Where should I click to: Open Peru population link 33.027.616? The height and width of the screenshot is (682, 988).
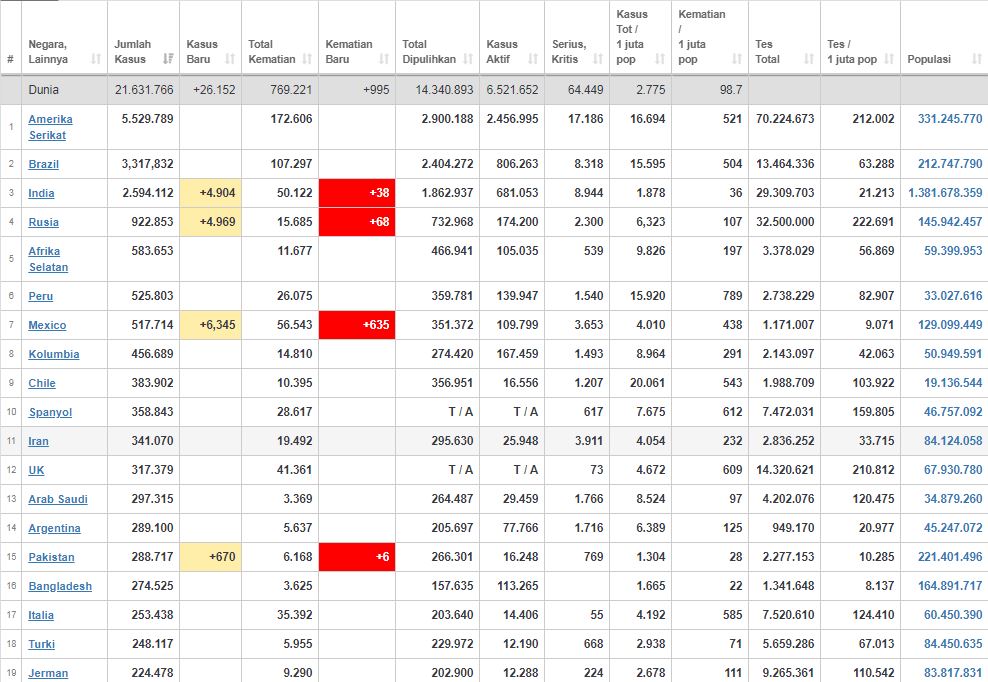click(x=953, y=296)
